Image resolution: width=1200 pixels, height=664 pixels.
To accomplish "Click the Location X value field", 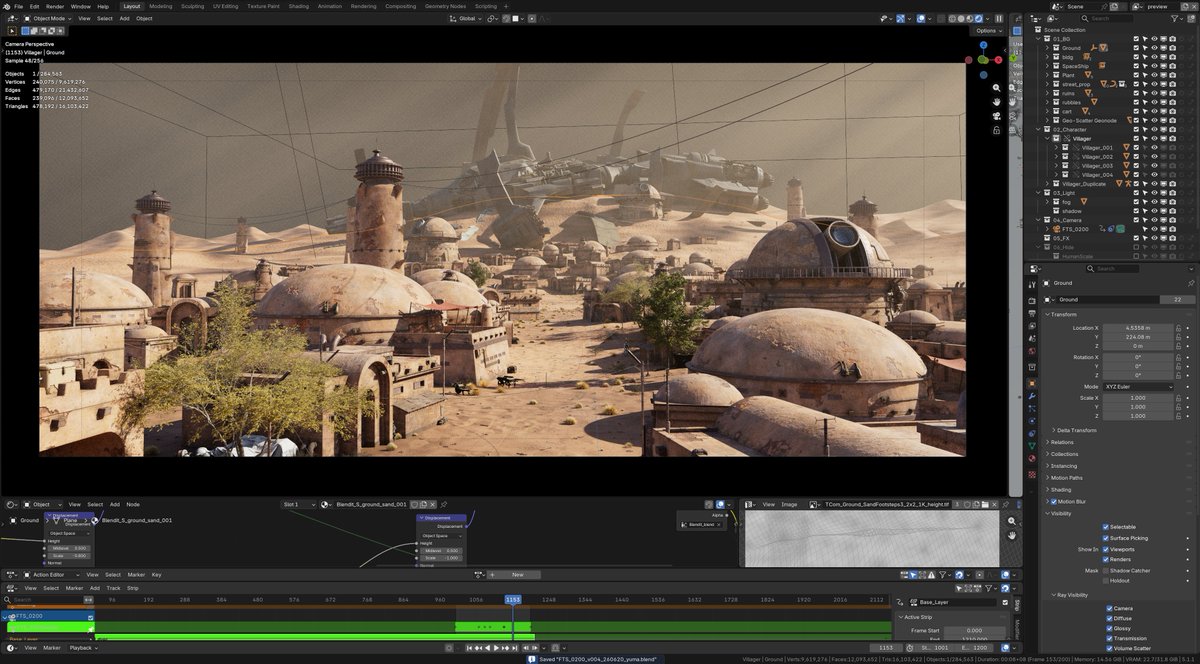I will click(1138, 328).
